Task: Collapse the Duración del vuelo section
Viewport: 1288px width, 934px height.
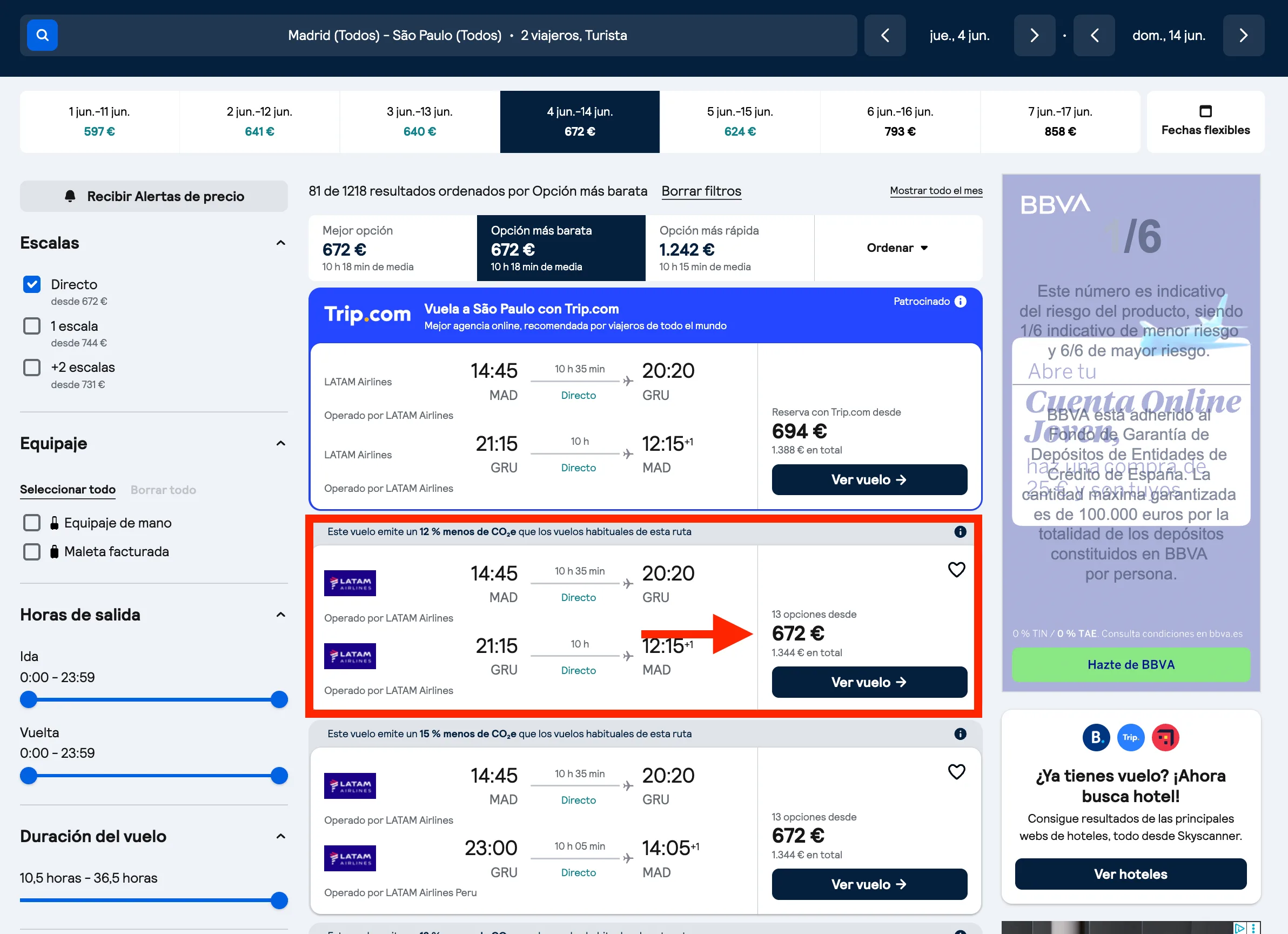Action: point(280,836)
